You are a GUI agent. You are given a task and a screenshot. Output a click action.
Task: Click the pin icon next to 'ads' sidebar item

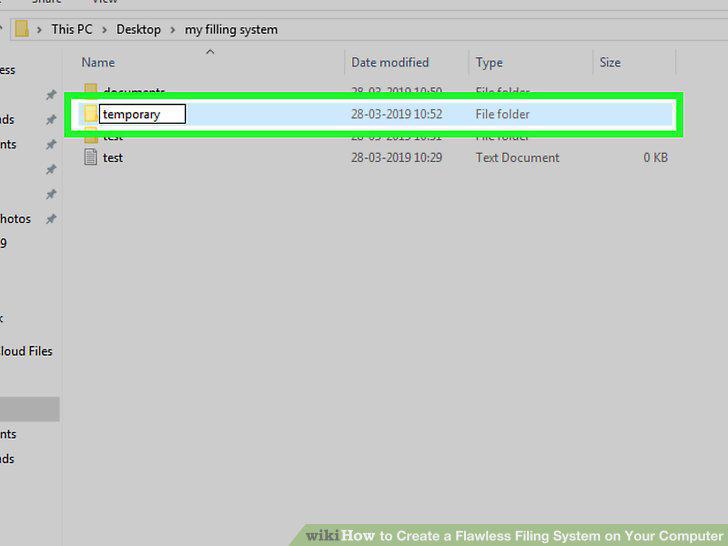[x=51, y=120]
